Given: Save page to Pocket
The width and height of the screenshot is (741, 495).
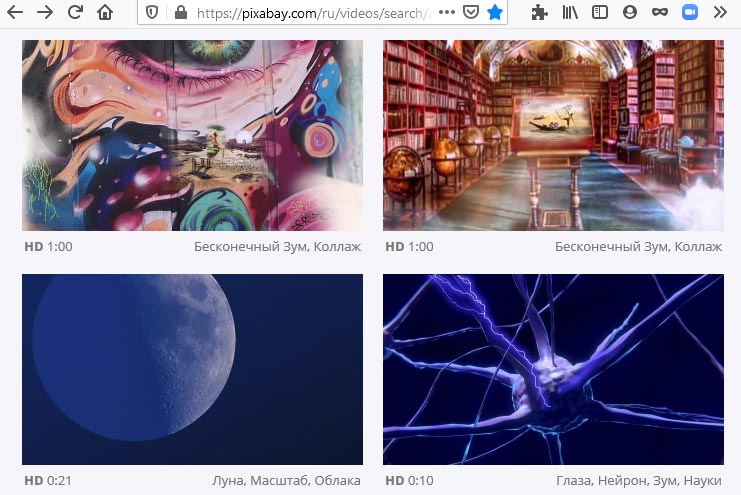Looking at the screenshot, I should [471, 13].
